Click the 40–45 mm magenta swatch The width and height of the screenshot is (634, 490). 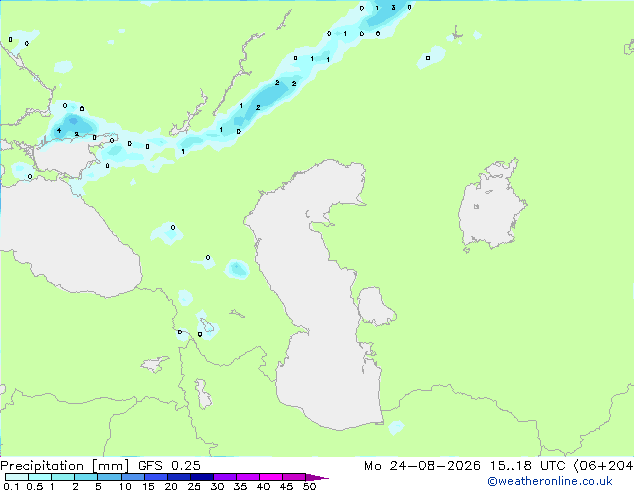(x=271, y=477)
